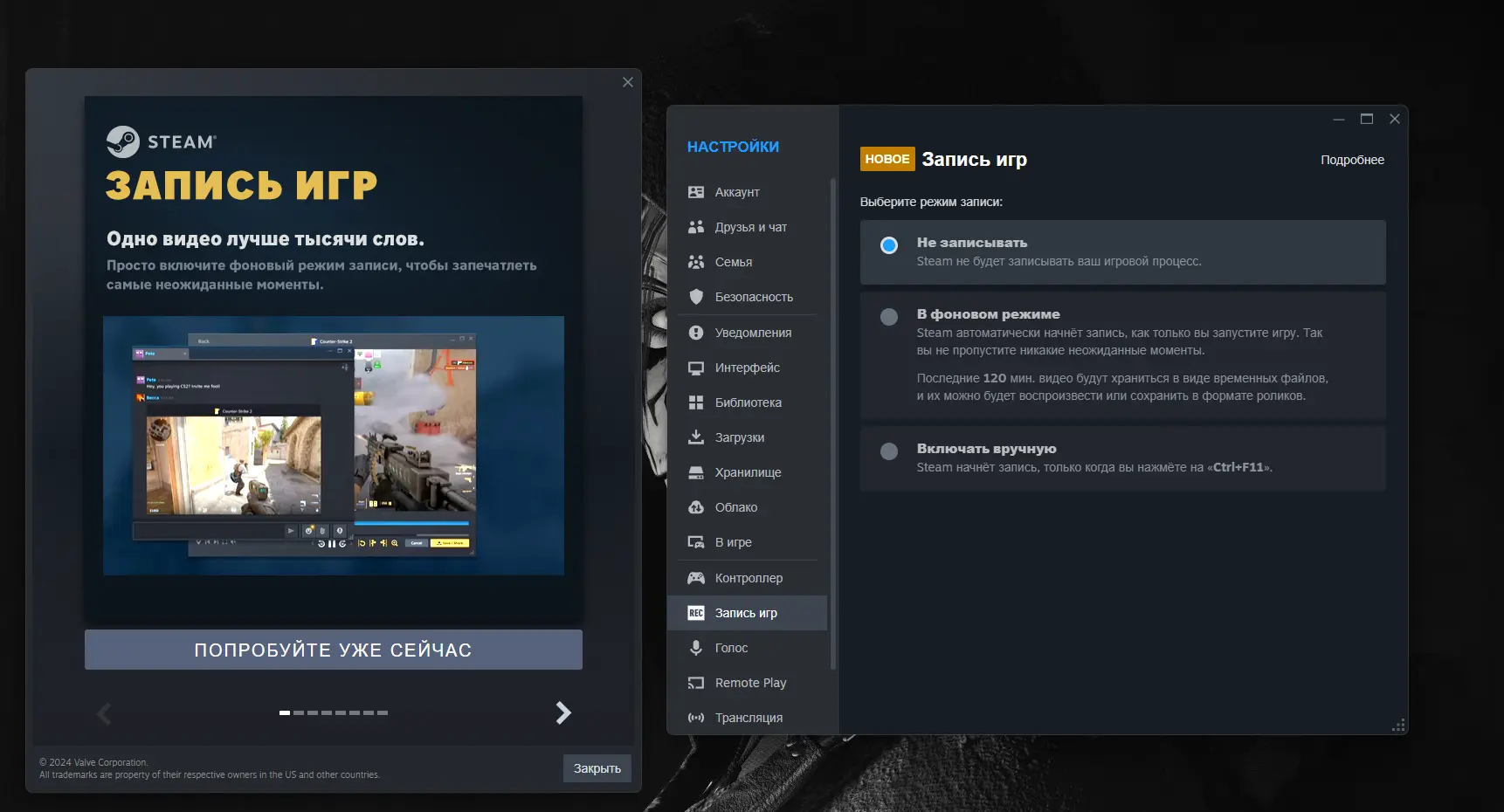Image resolution: width=1504 pixels, height=812 pixels.
Task: Go to the previous promo slide arrow
Action: (x=104, y=713)
